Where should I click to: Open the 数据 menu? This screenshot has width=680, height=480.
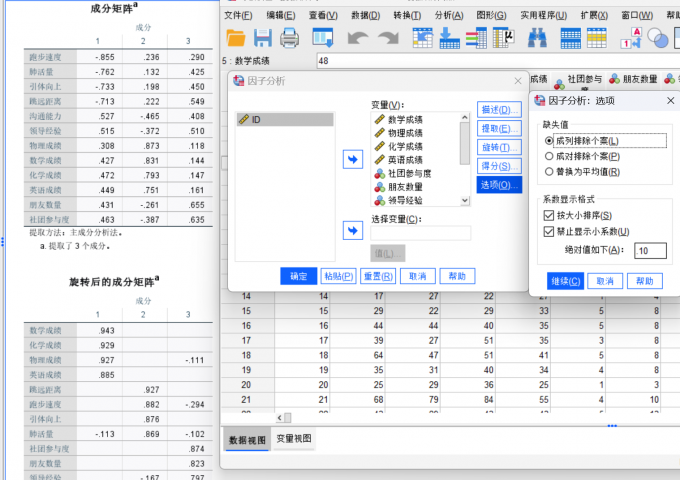(x=366, y=16)
